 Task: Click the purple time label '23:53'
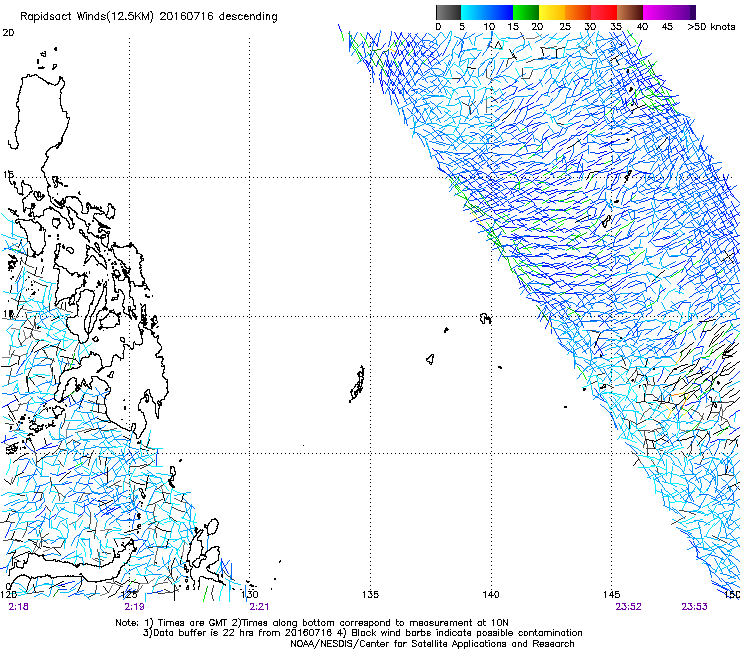click(x=694, y=607)
